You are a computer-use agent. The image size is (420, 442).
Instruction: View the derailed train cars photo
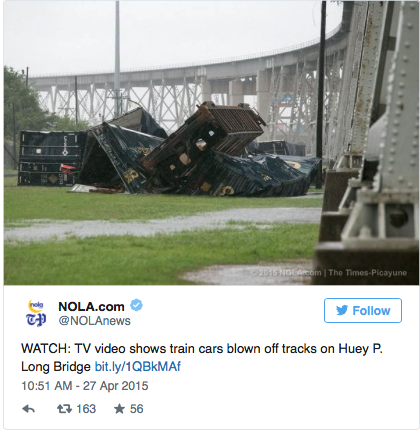coord(212,143)
